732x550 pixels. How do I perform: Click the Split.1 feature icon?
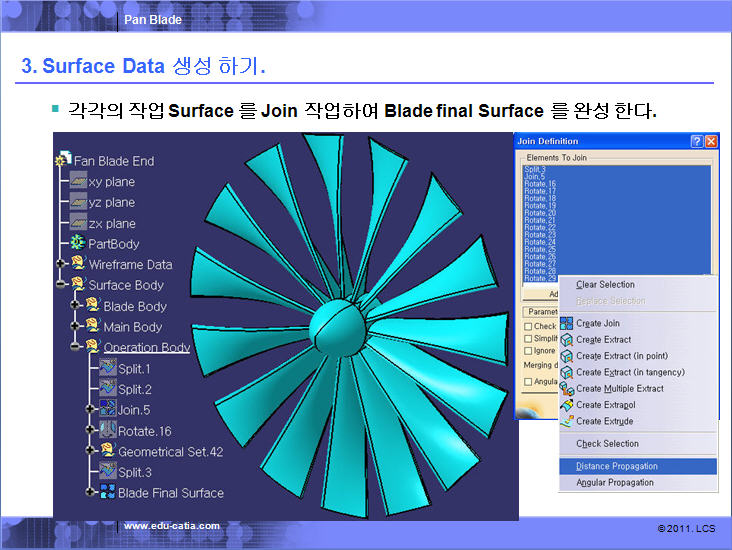108,368
